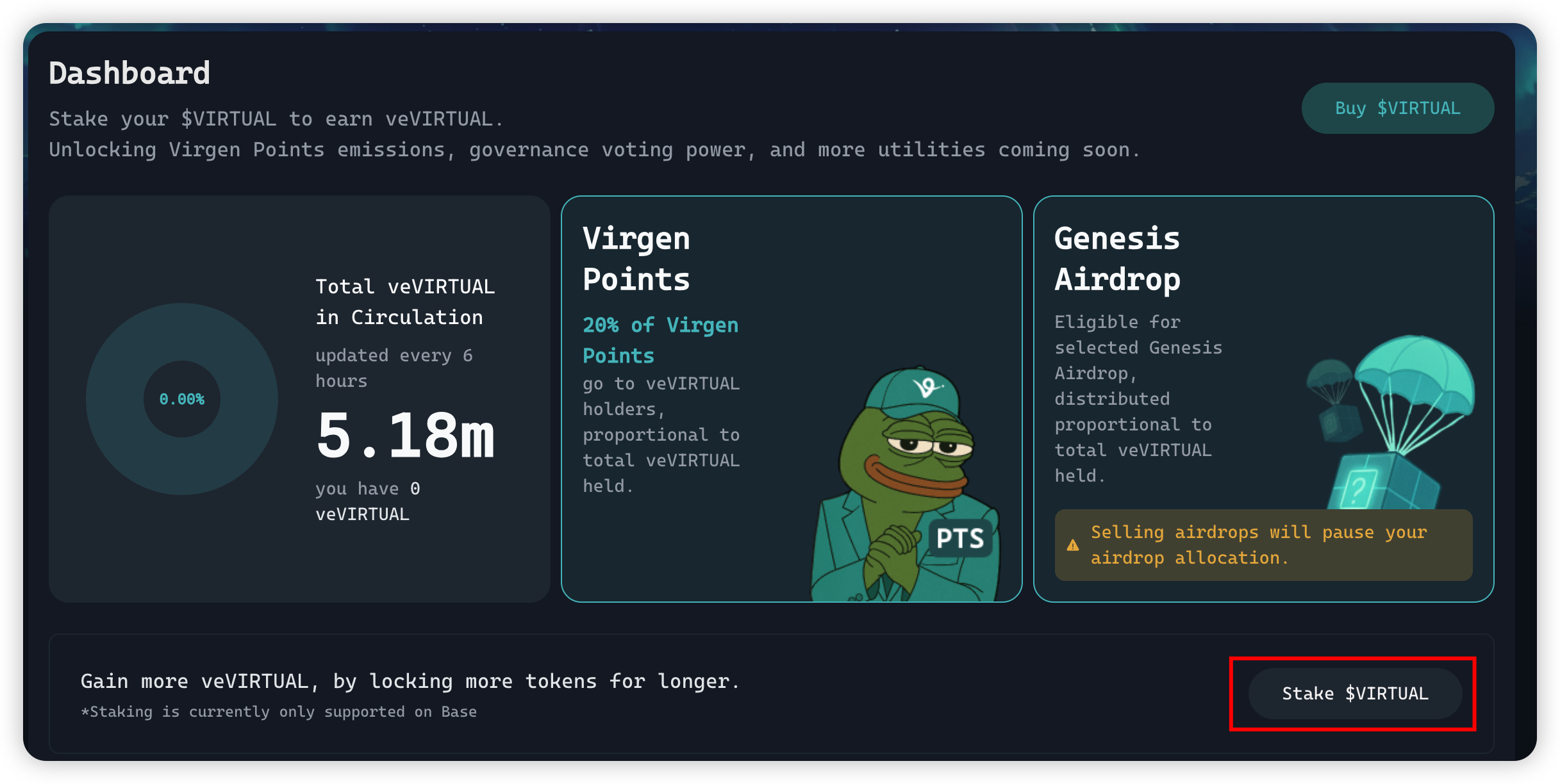Click the yellow warning triangle icon

(1073, 546)
